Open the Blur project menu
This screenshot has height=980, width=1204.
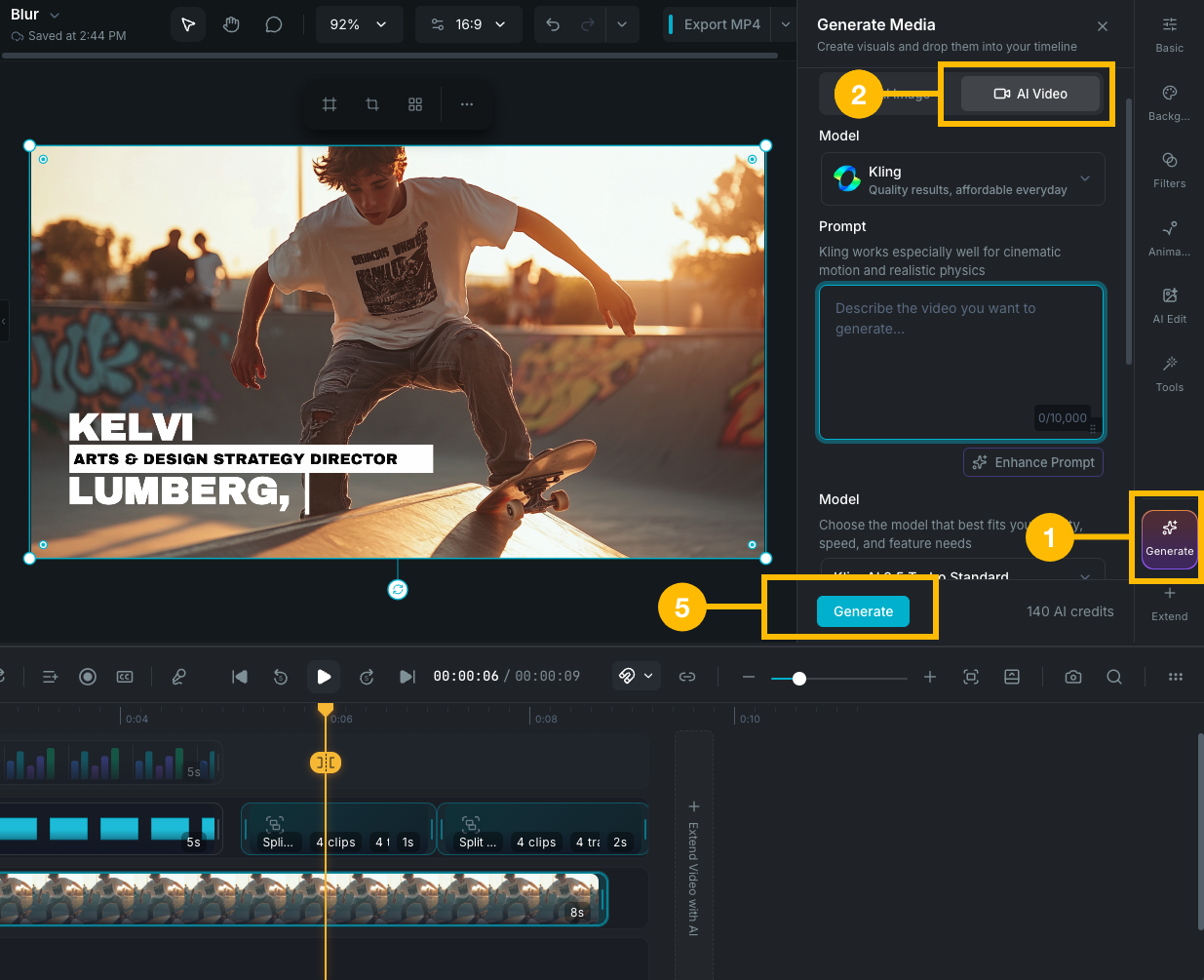tap(32, 14)
